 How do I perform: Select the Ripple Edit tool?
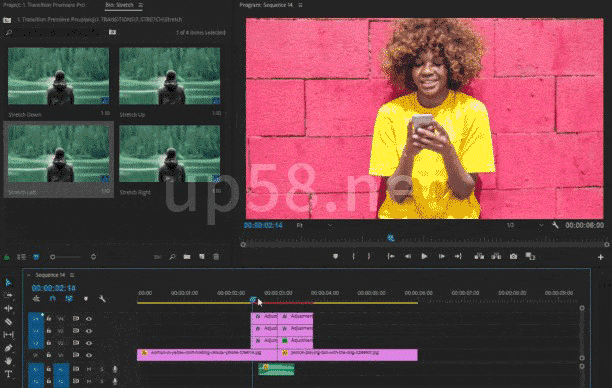(8, 308)
